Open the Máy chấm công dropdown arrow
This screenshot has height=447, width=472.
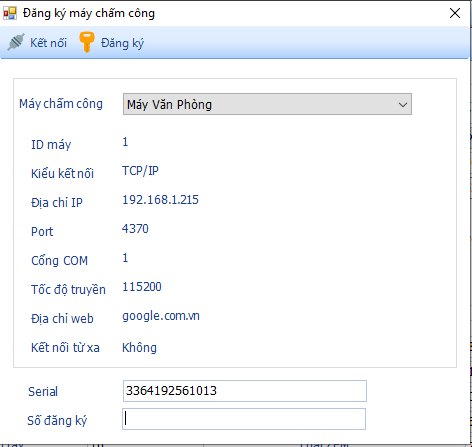coord(403,105)
